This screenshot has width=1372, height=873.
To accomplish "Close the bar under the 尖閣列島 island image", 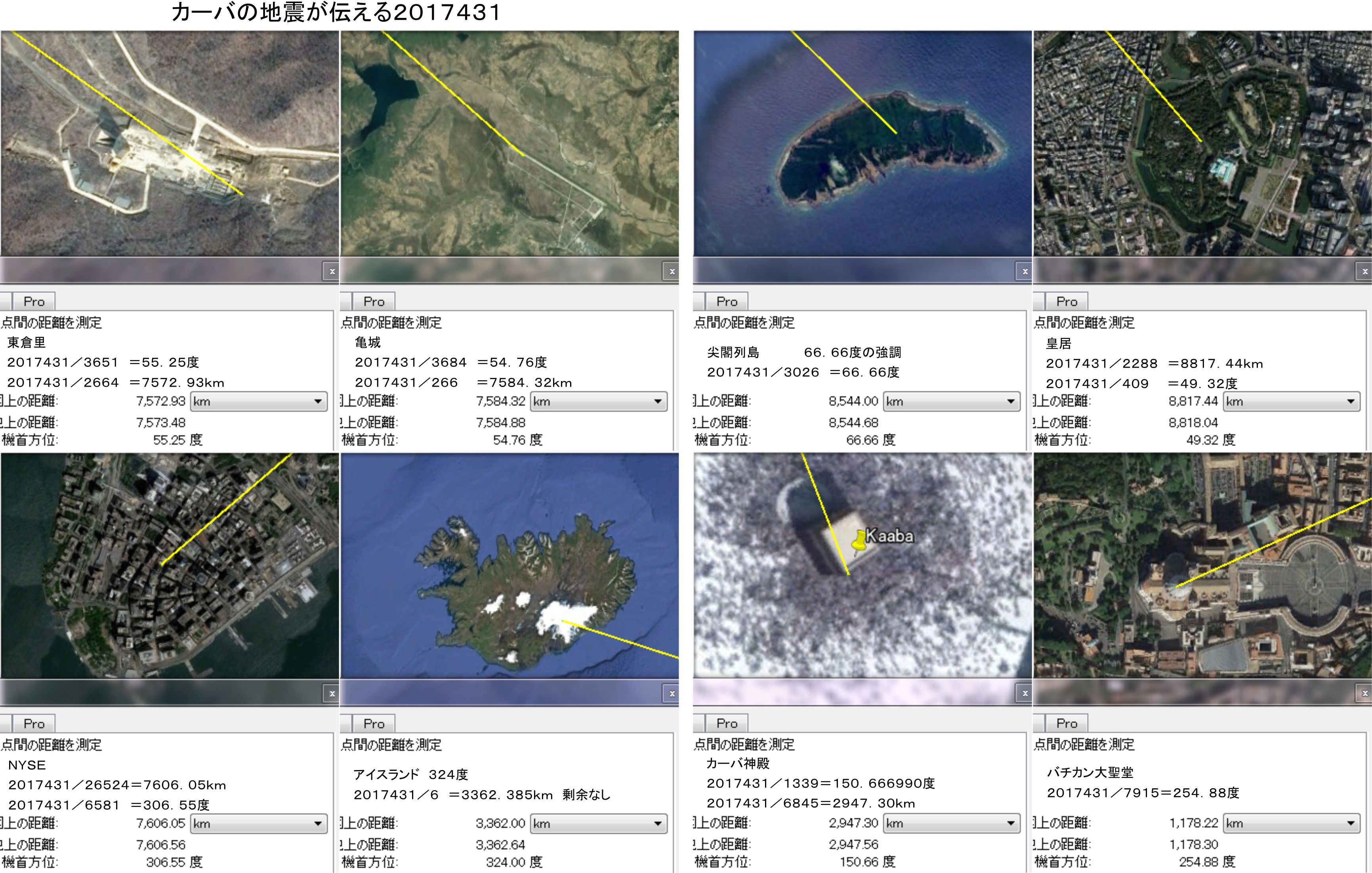I will pos(1025,272).
